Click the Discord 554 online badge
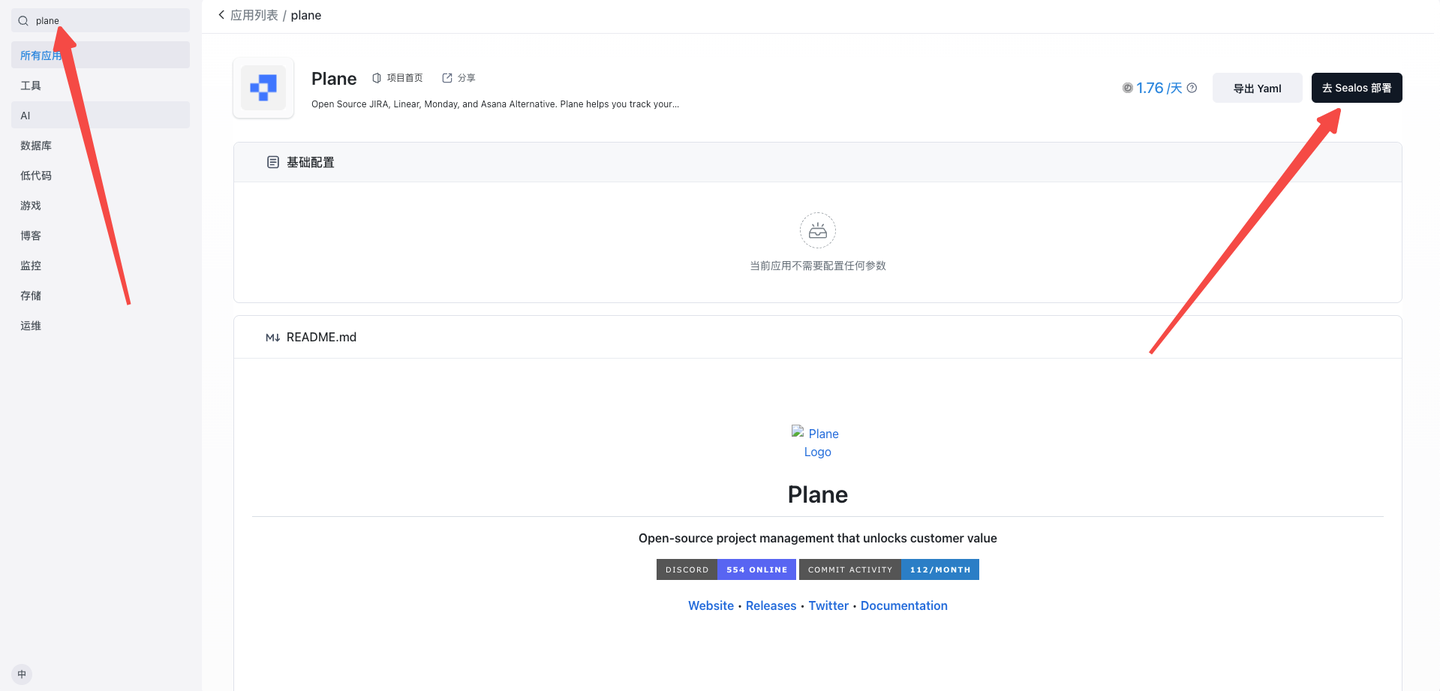 tap(726, 570)
